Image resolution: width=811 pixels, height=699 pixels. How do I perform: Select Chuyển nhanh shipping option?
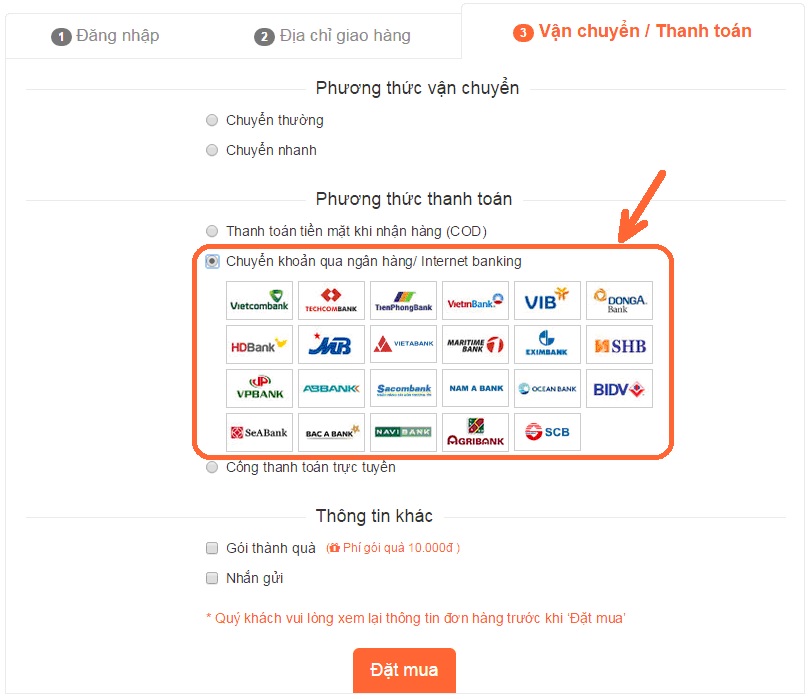tap(212, 150)
